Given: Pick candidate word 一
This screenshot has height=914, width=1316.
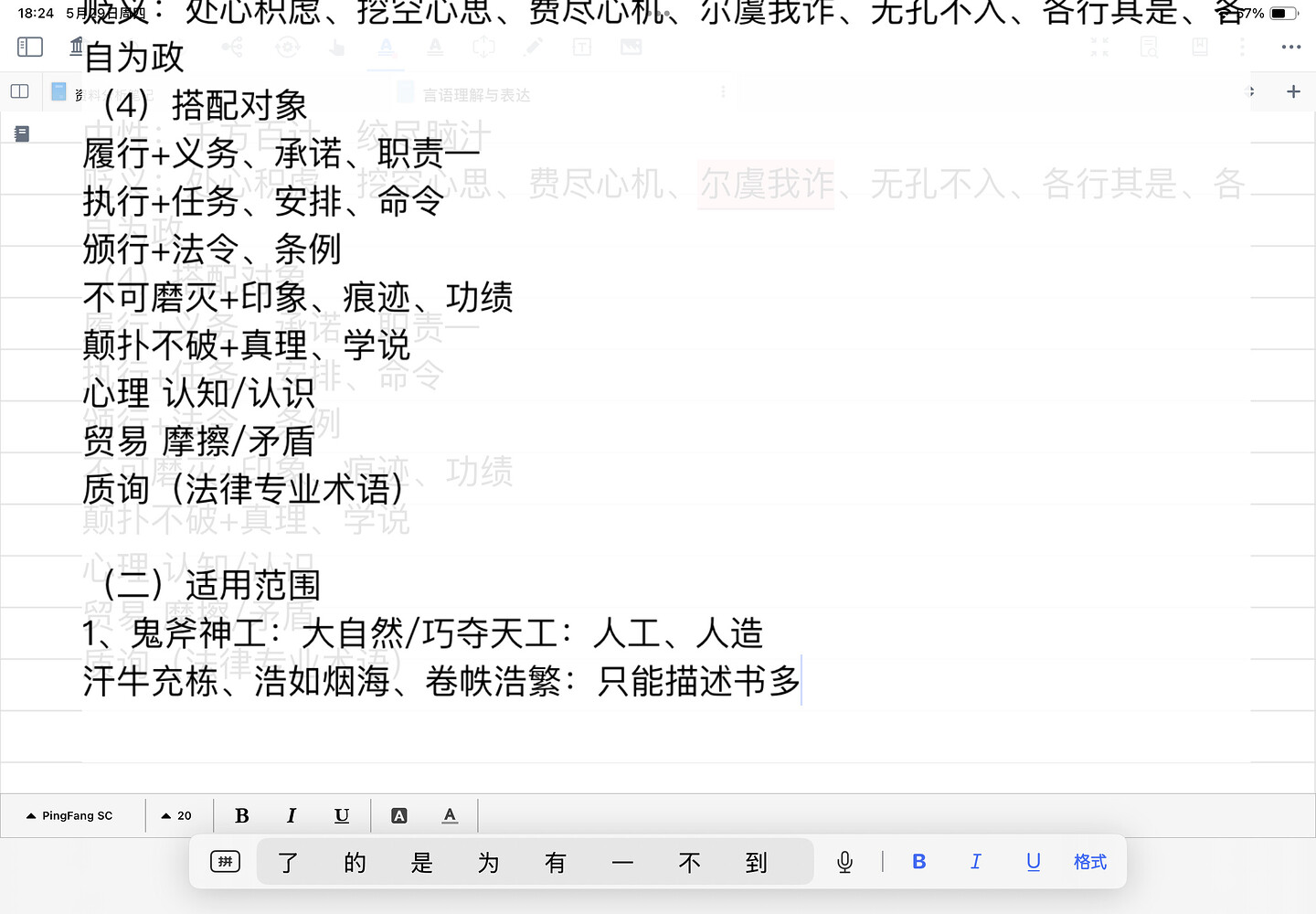Looking at the screenshot, I should [622, 862].
